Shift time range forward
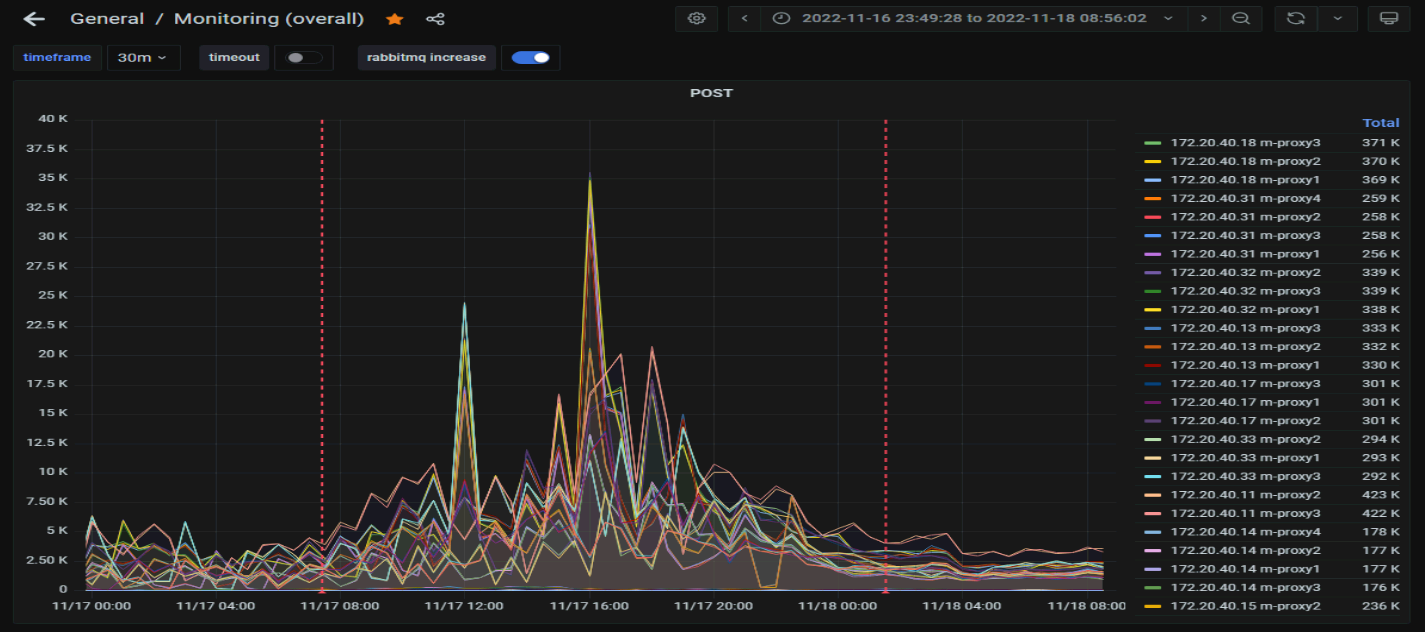The height and width of the screenshot is (632, 1425). click(x=1204, y=19)
